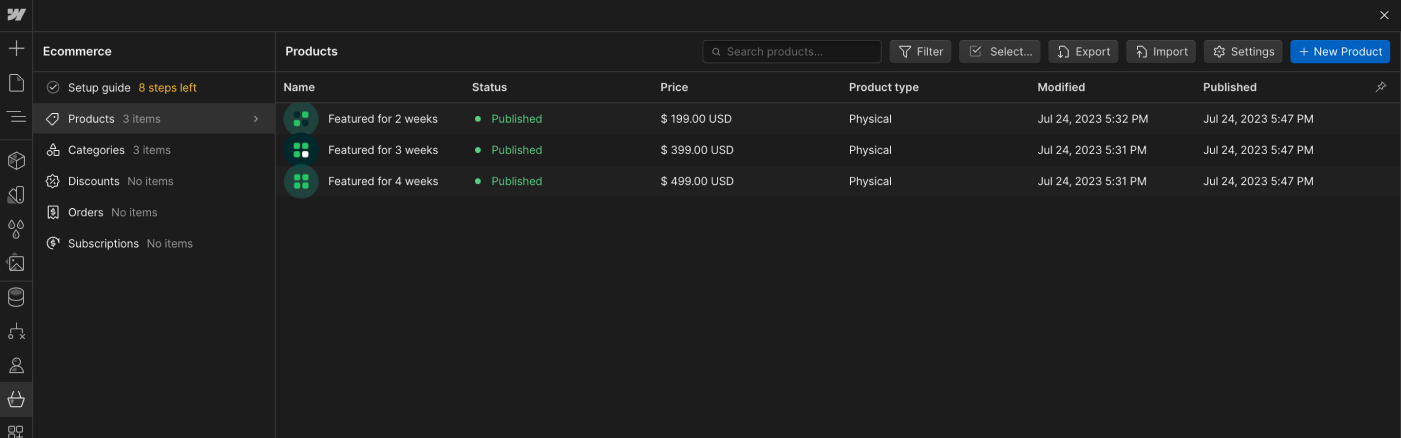
Task: Click into the Search products field
Action: pyautogui.click(x=792, y=52)
